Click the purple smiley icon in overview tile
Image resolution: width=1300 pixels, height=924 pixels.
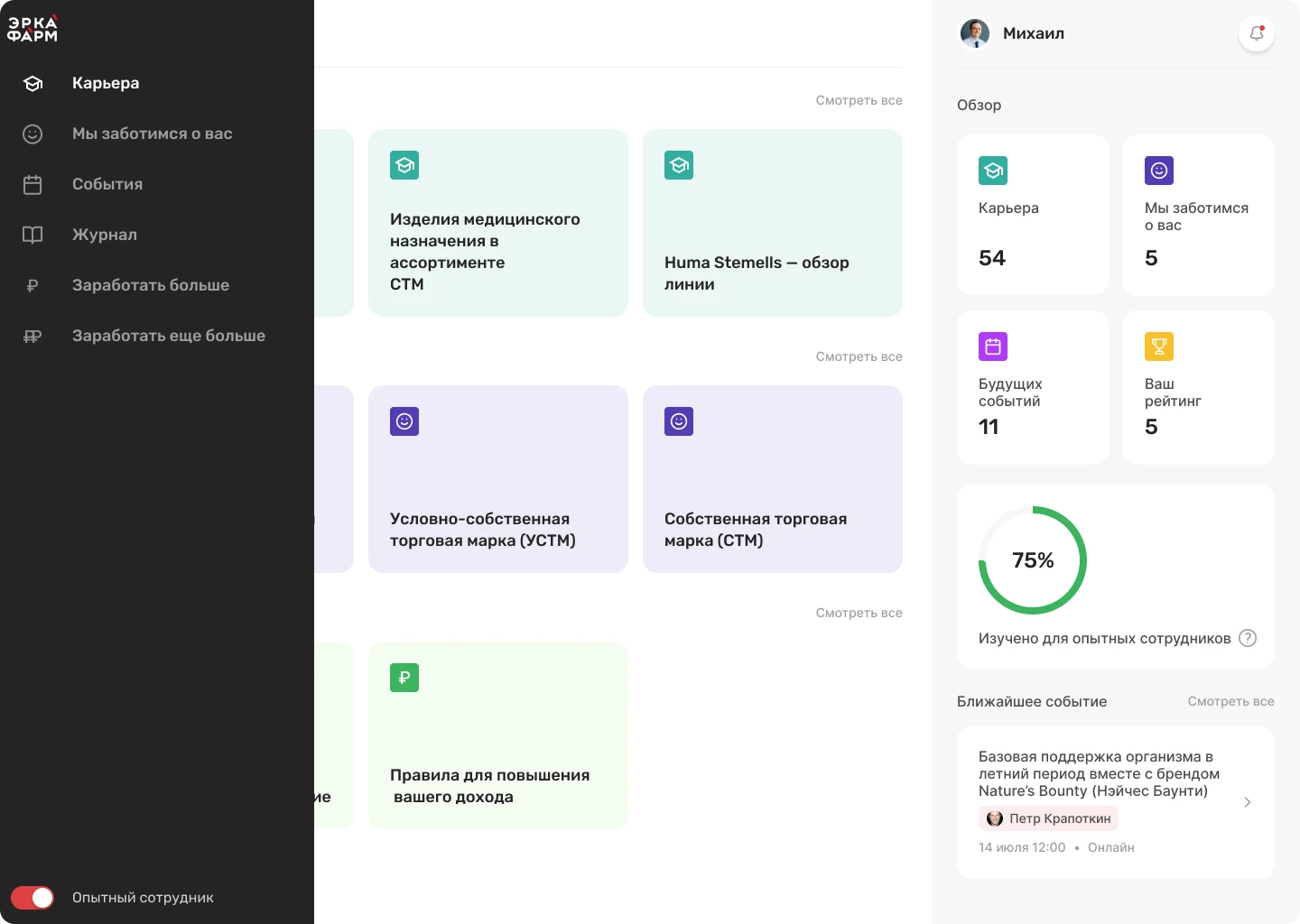click(1159, 171)
